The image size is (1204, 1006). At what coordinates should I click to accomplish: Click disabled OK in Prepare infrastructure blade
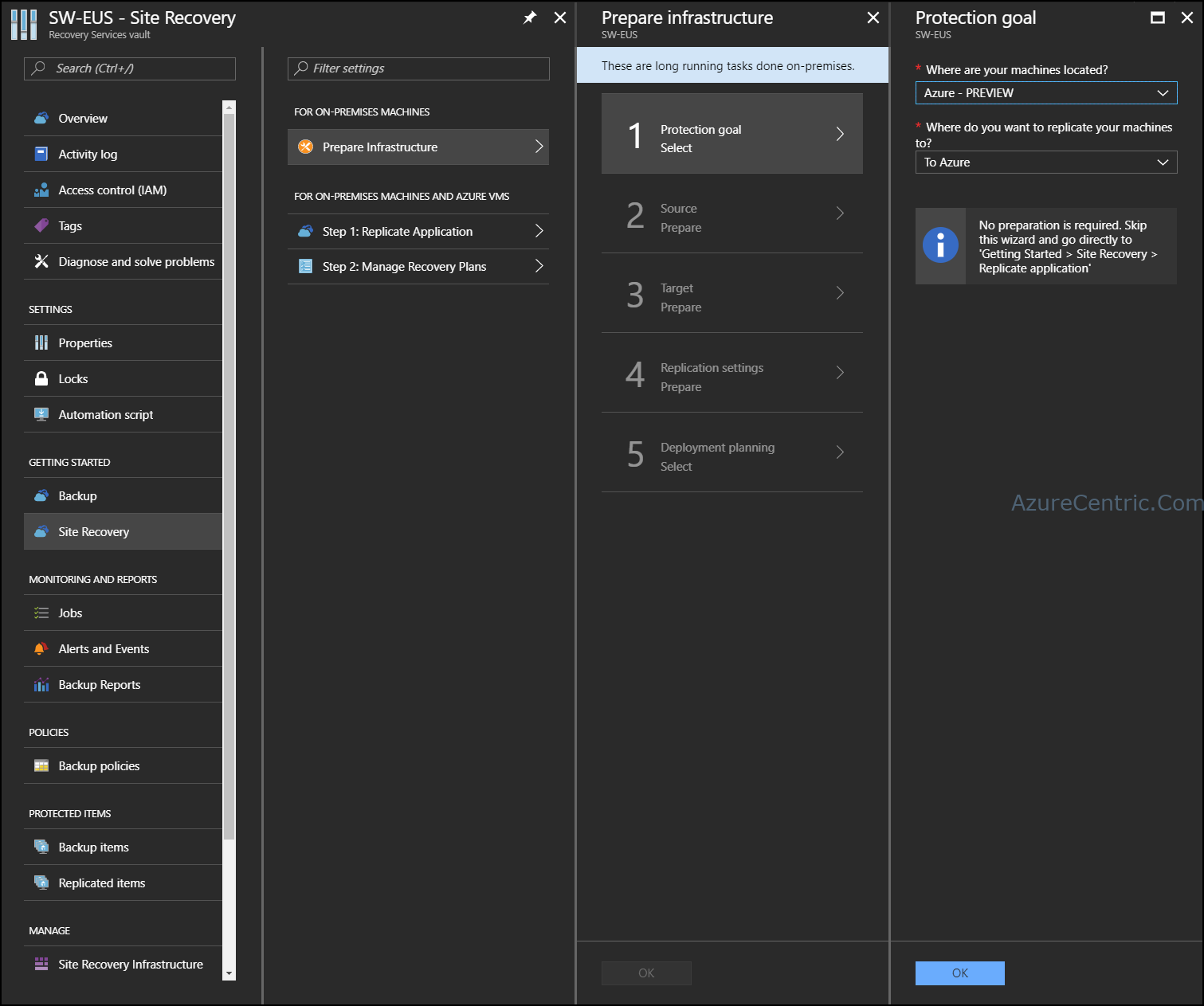[x=646, y=973]
